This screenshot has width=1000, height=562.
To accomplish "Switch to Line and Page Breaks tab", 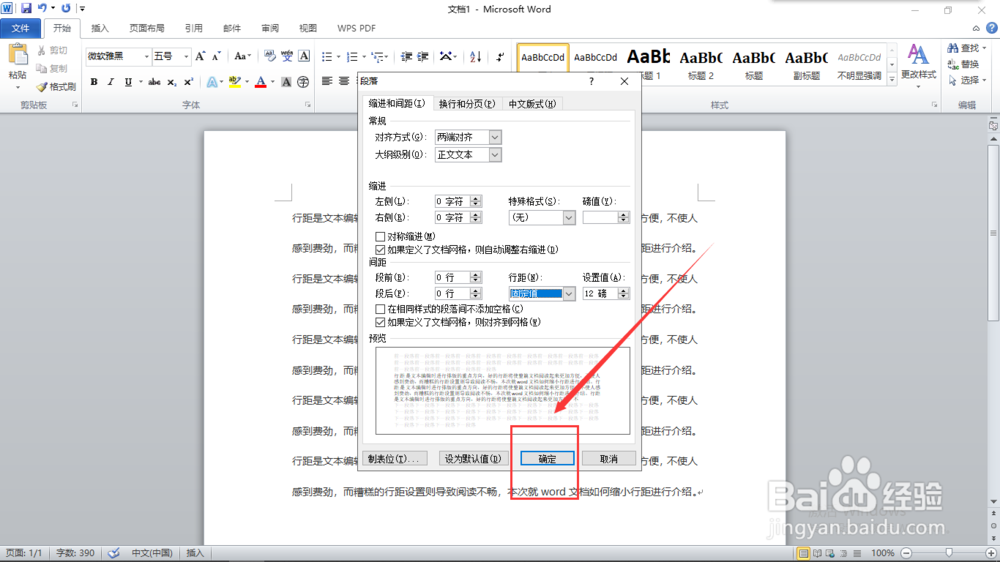I will pyautogui.click(x=467, y=104).
